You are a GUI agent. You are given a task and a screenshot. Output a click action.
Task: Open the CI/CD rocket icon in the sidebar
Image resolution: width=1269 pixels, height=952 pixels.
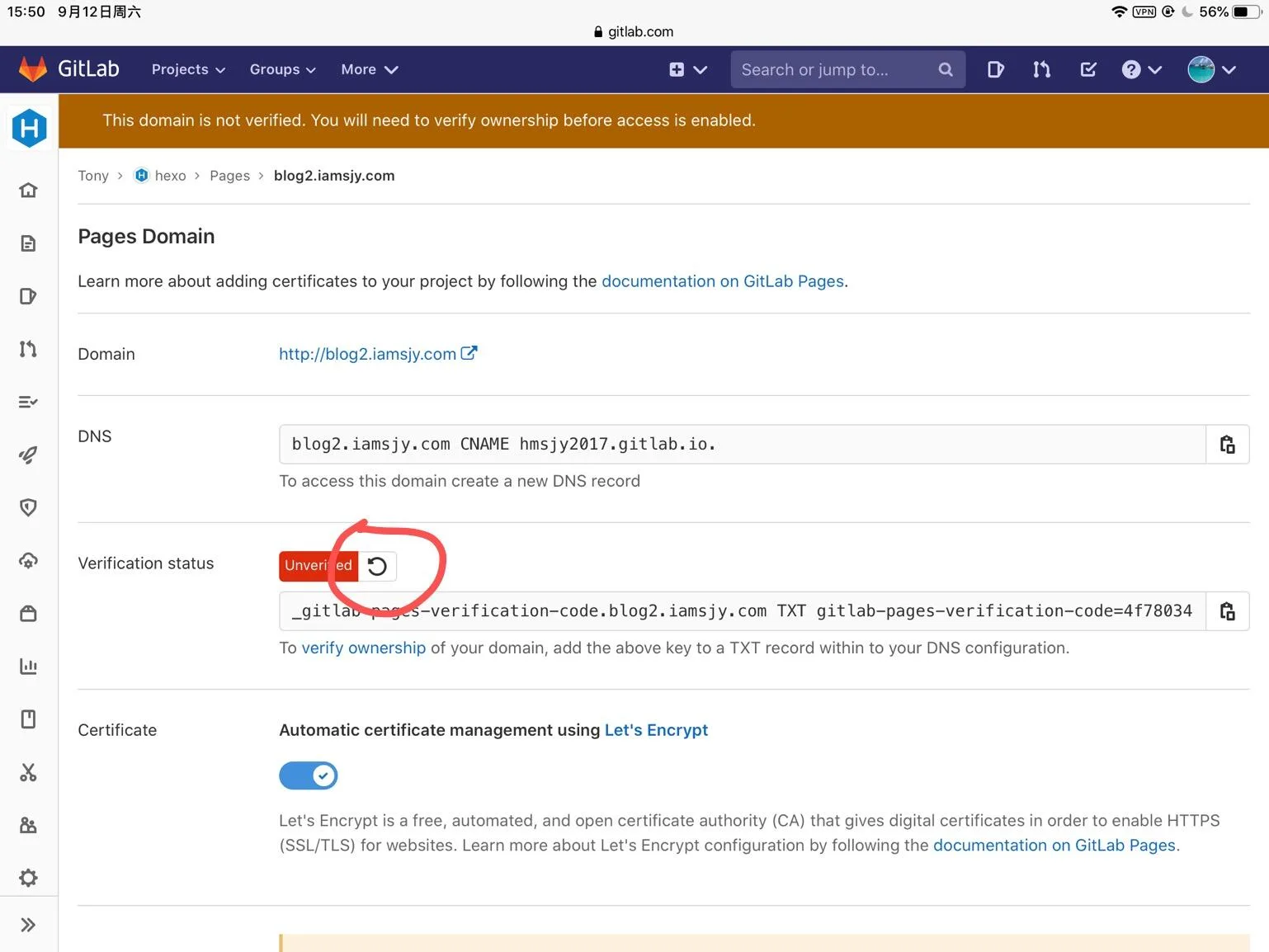(28, 455)
